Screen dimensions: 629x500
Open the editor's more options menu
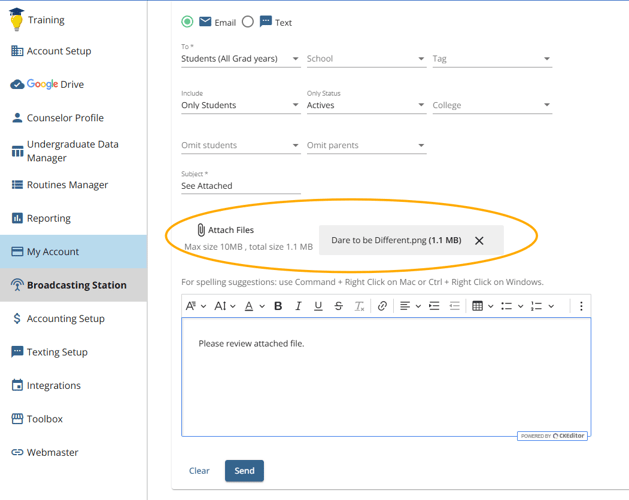point(581,306)
